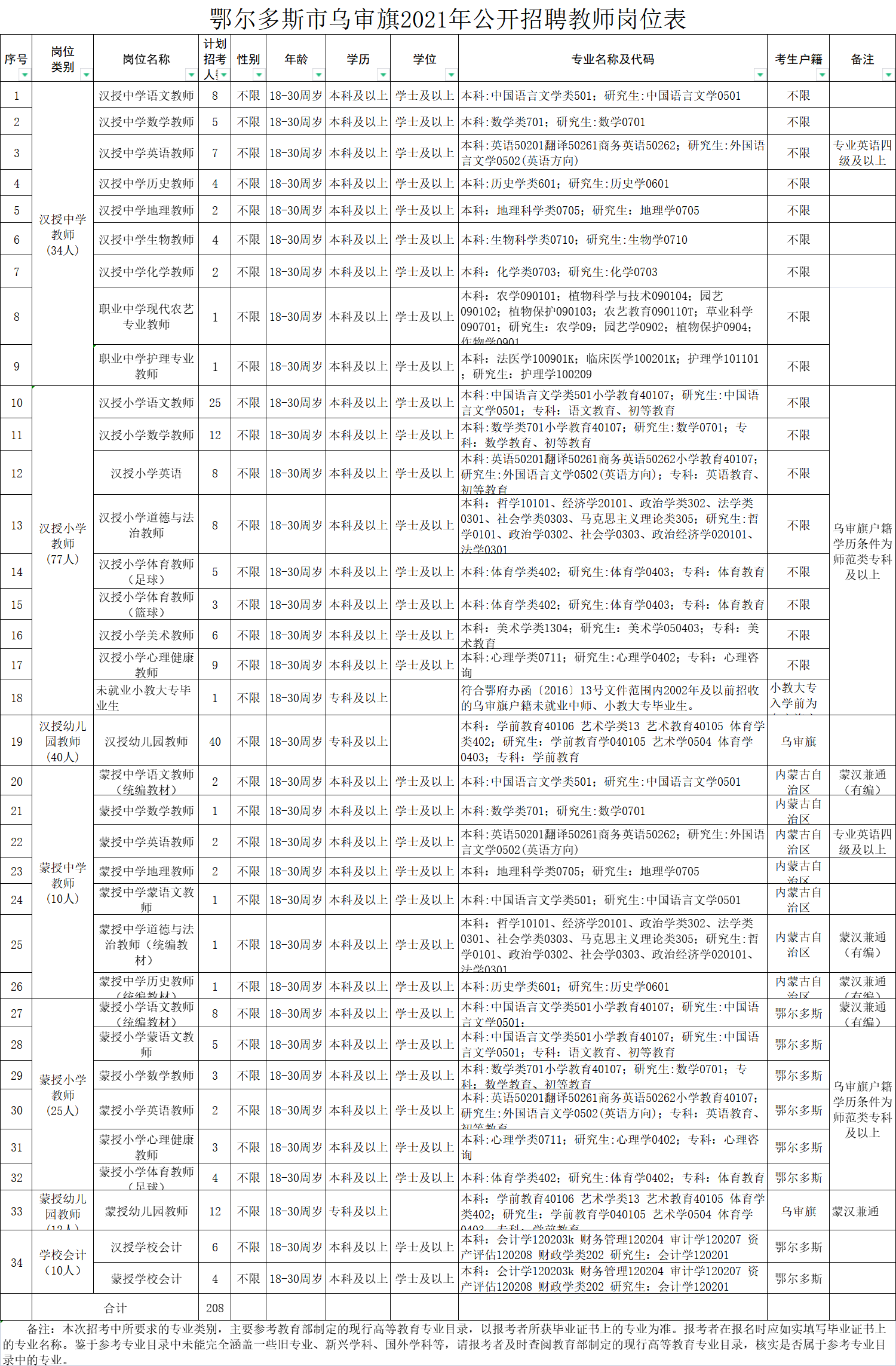Select the cell 汉授小学体育教师（篮球）
896x1366 pixels.
146,605
